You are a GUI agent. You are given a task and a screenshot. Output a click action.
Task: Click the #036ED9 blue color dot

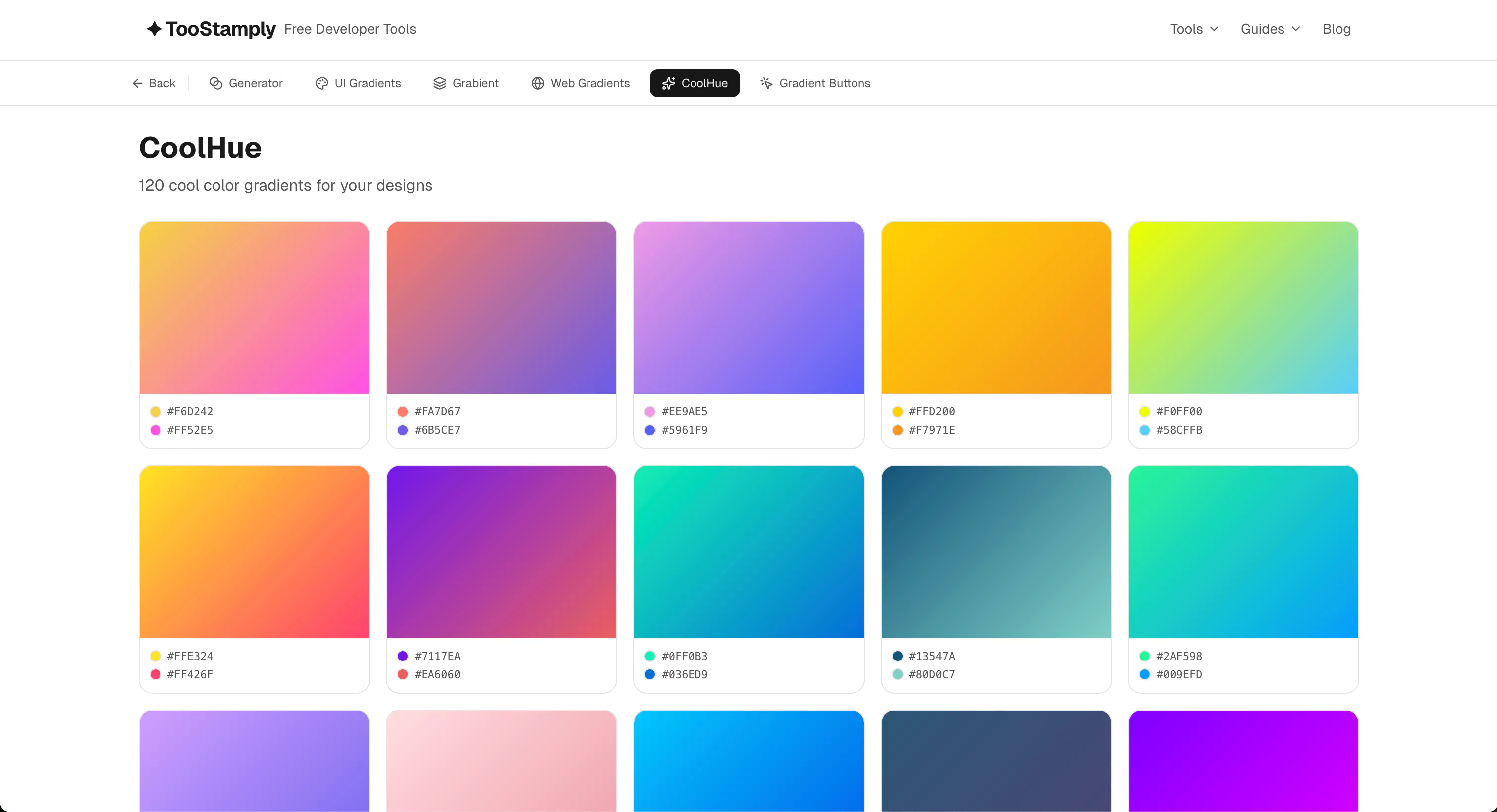click(650, 675)
